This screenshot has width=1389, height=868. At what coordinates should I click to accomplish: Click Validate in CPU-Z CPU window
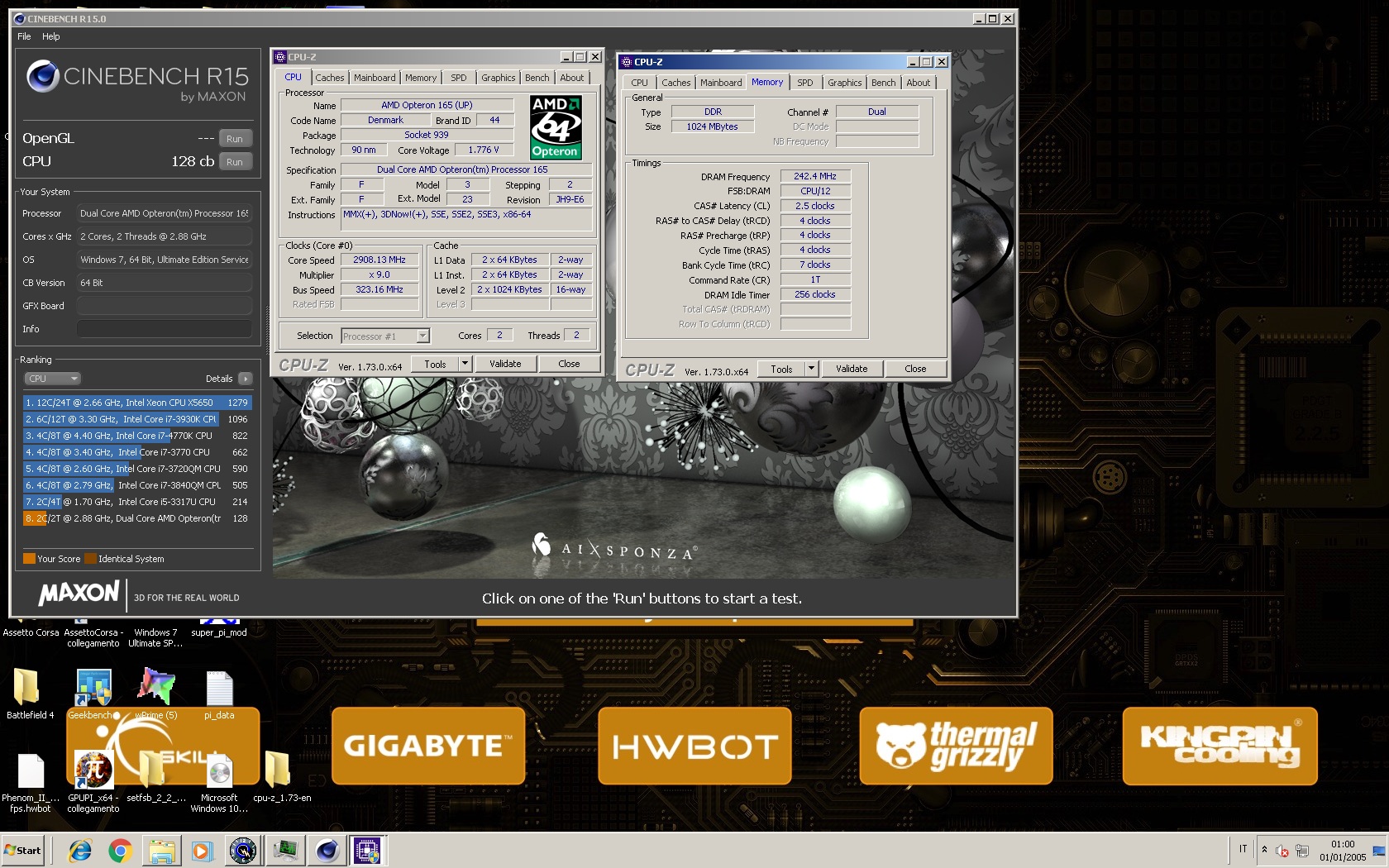click(x=505, y=364)
